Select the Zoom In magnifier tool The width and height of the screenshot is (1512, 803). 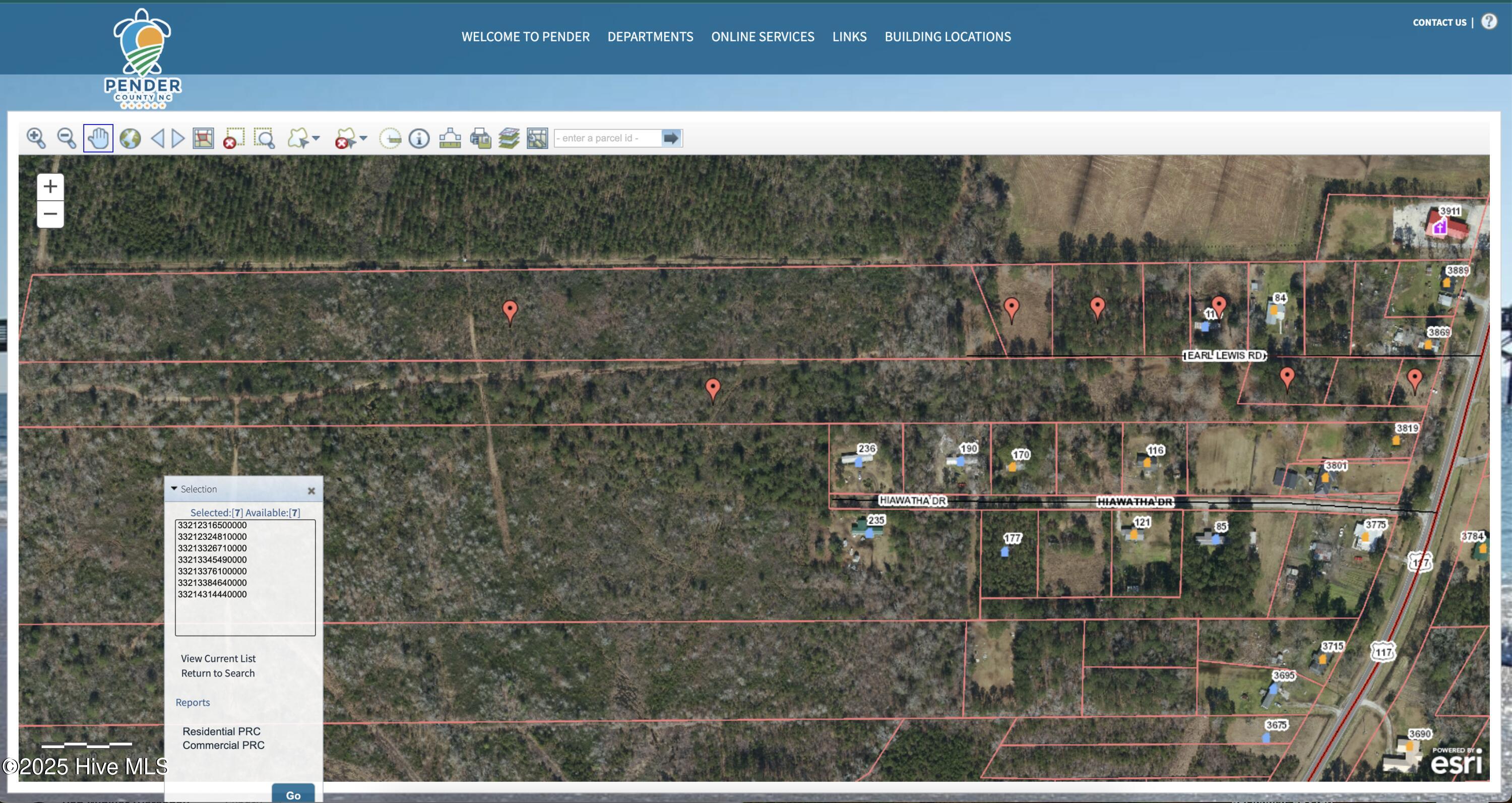tap(36, 138)
